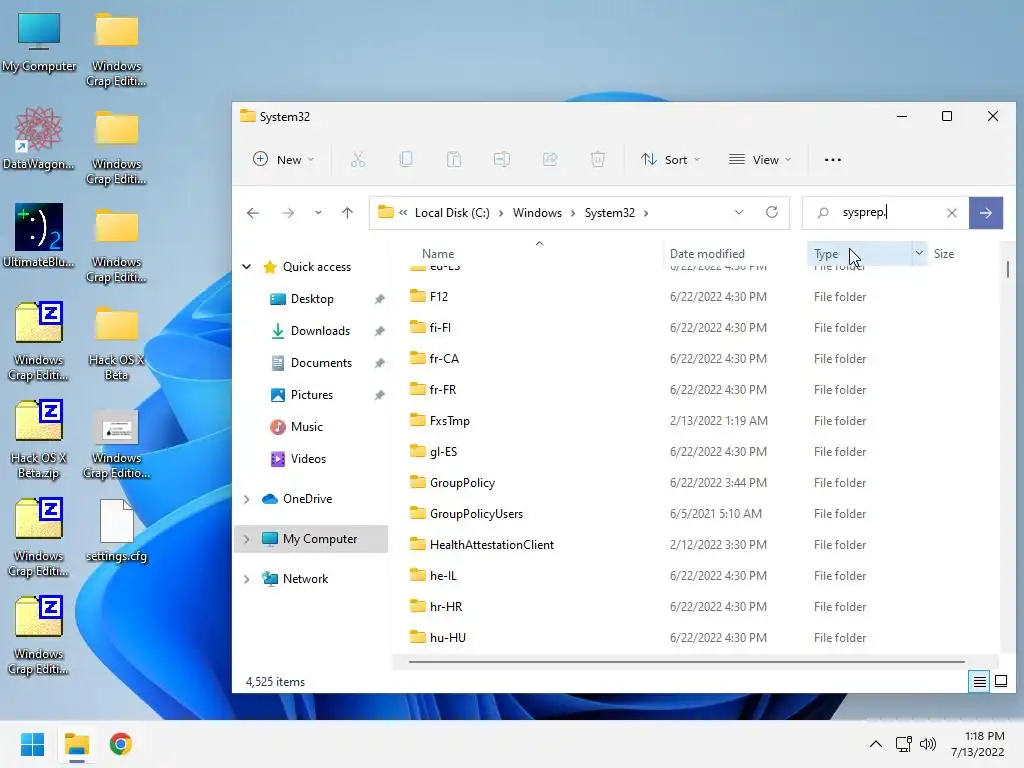Image resolution: width=1024 pixels, height=768 pixels.
Task: Expand the OneDrive tree node
Action: click(x=247, y=499)
